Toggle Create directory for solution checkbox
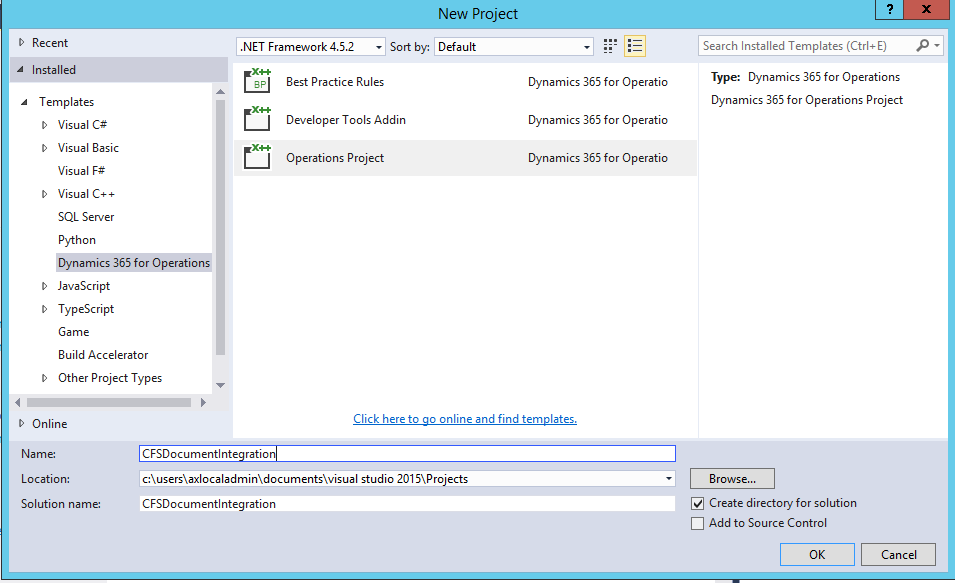 pos(697,504)
